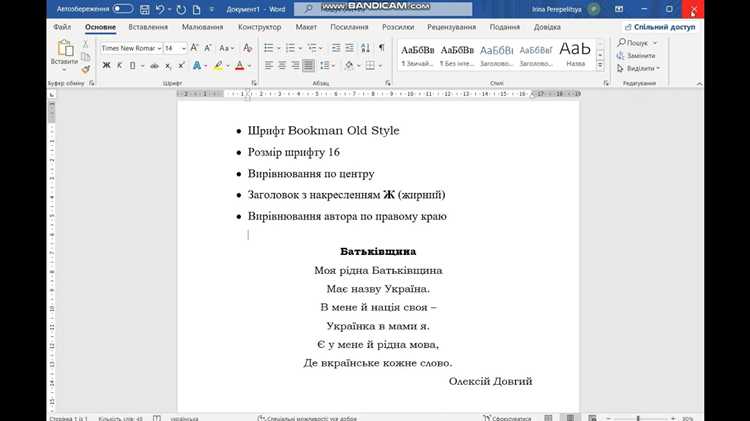Screen dimensions: 750x421
Task: Apply center alignment to the paragraph
Action: [282, 66]
